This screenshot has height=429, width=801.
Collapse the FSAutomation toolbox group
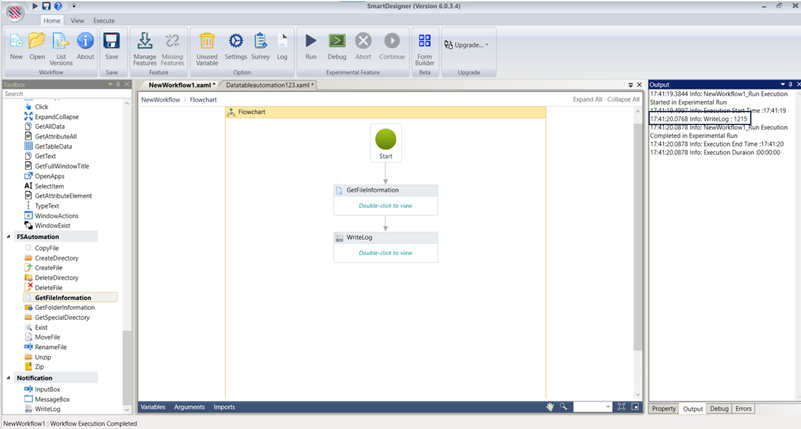click(x=9, y=237)
